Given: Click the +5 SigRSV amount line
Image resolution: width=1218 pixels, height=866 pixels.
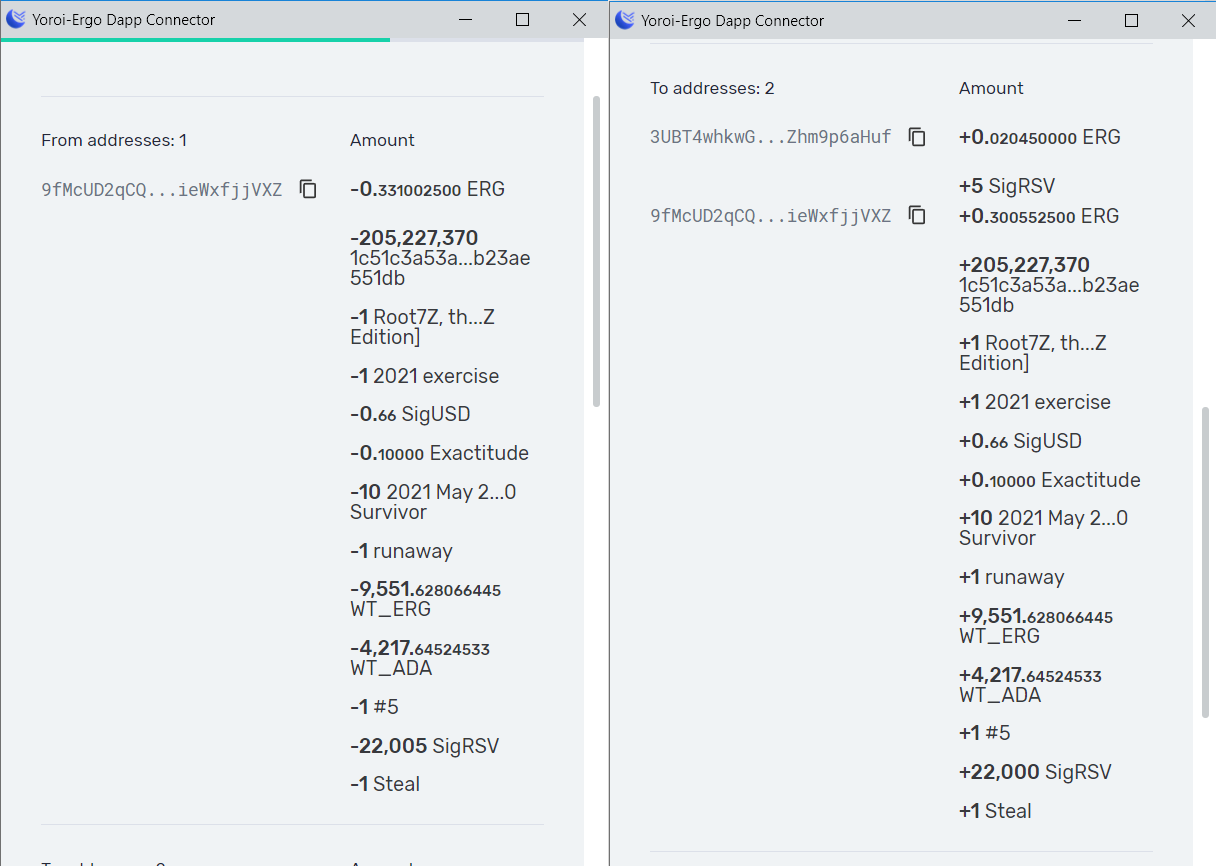Looking at the screenshot, I should pyautogui.click(x=1007, y=186).
